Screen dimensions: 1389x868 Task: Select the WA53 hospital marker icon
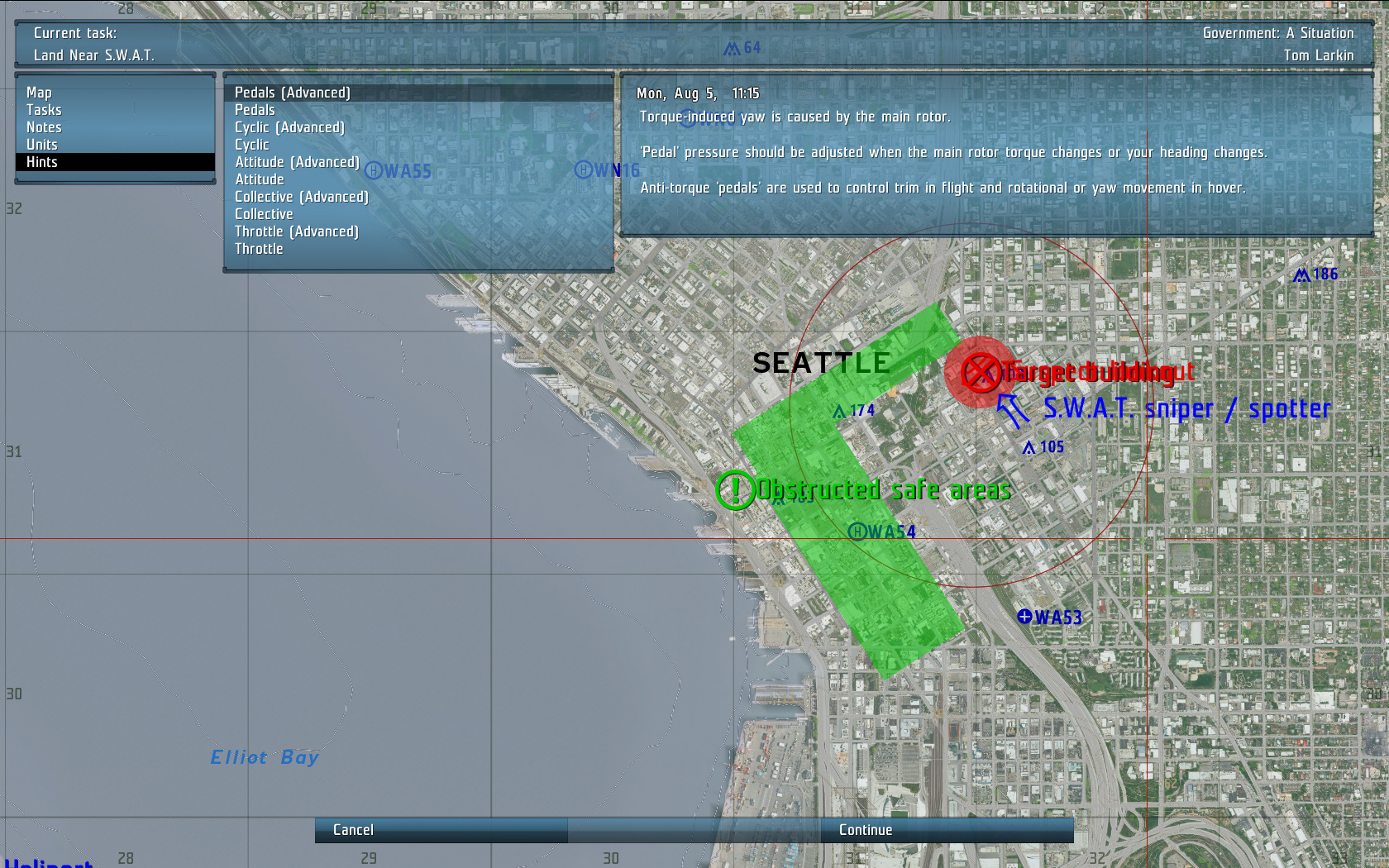point(1024,617)
